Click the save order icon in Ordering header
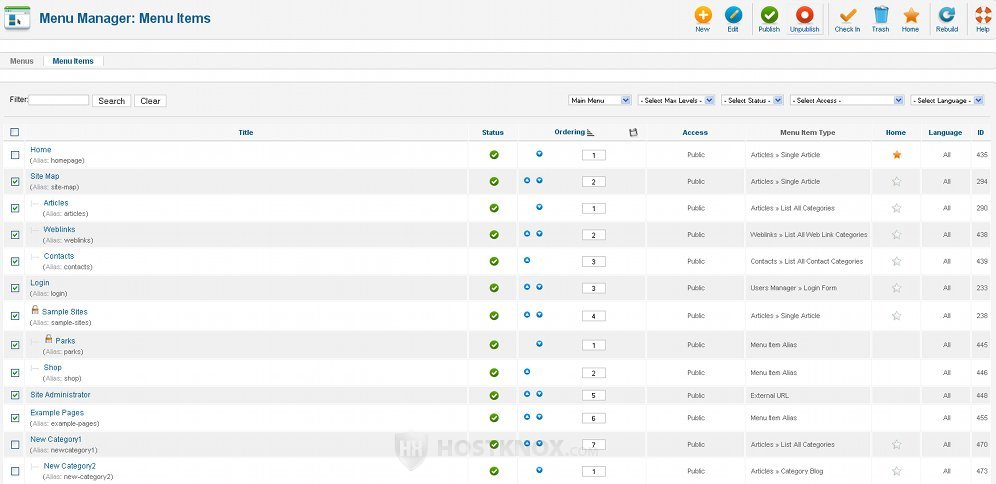 [x=633, y=132]
